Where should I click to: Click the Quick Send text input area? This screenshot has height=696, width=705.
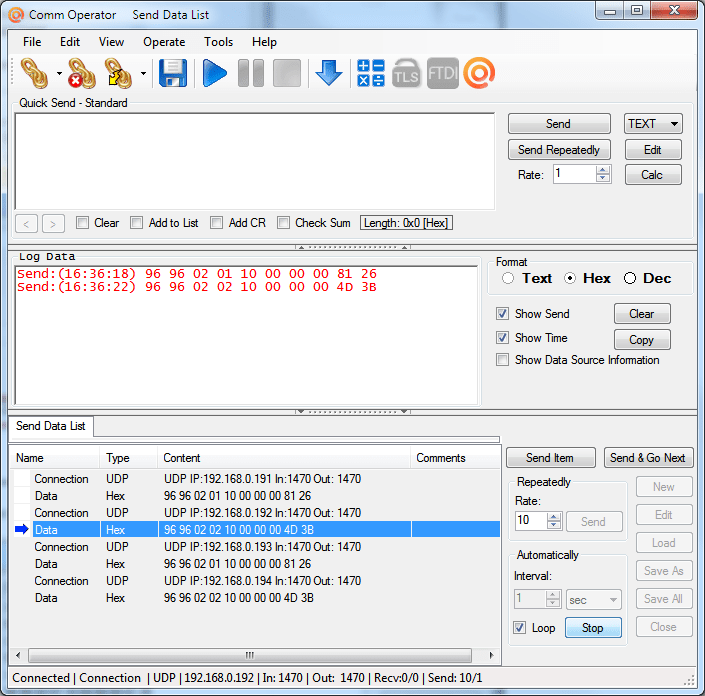255,161
